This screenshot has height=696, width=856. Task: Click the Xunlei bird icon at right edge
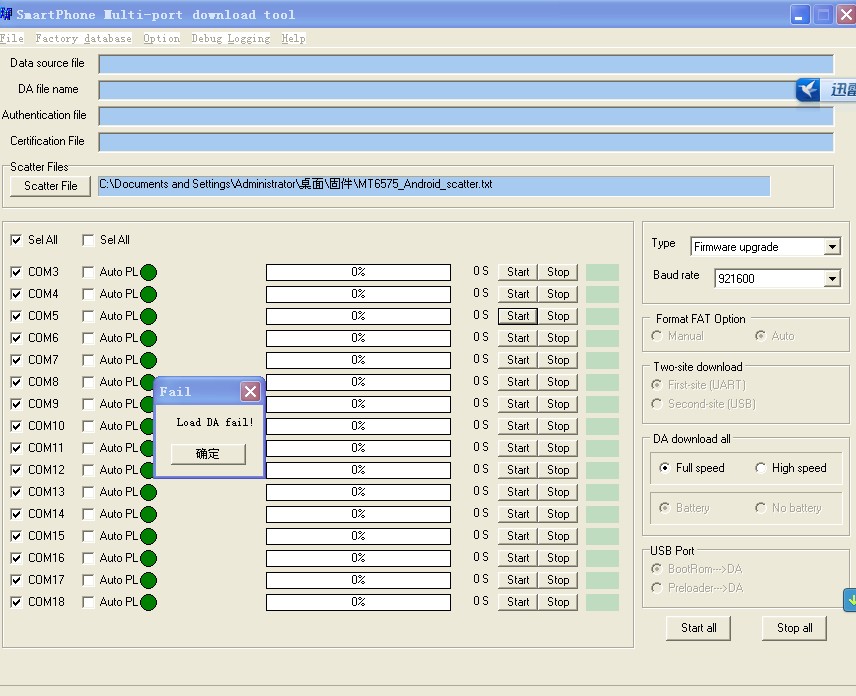(x=809, y=90)
